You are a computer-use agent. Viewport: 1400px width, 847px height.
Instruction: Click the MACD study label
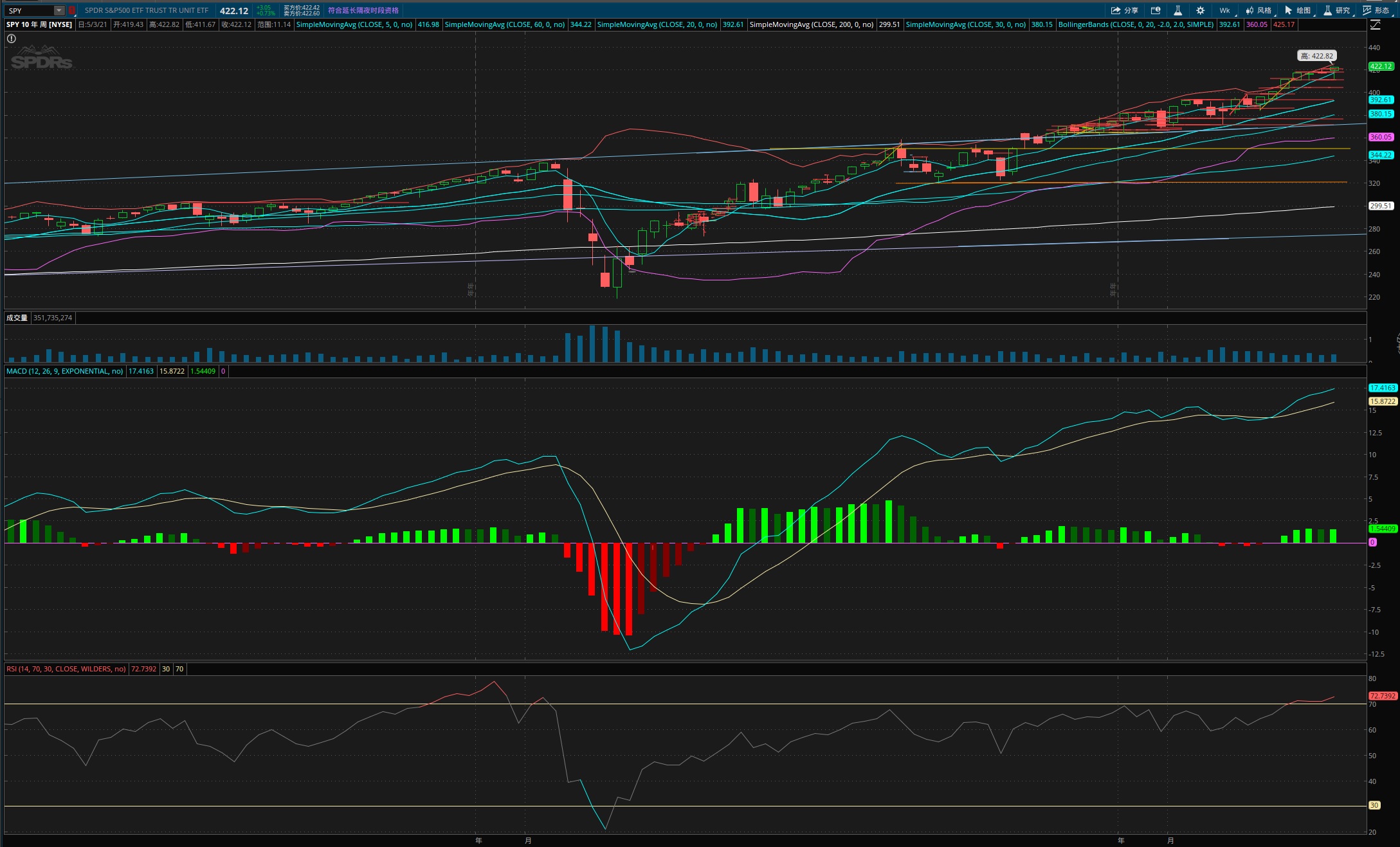pos(64,371)
